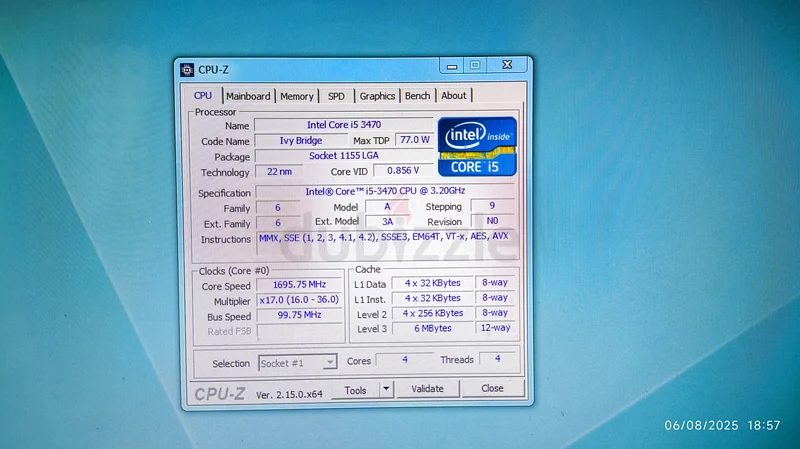Click the Intel Core i5 logo badge
The image size is (800, 449).
click(477, 146)
